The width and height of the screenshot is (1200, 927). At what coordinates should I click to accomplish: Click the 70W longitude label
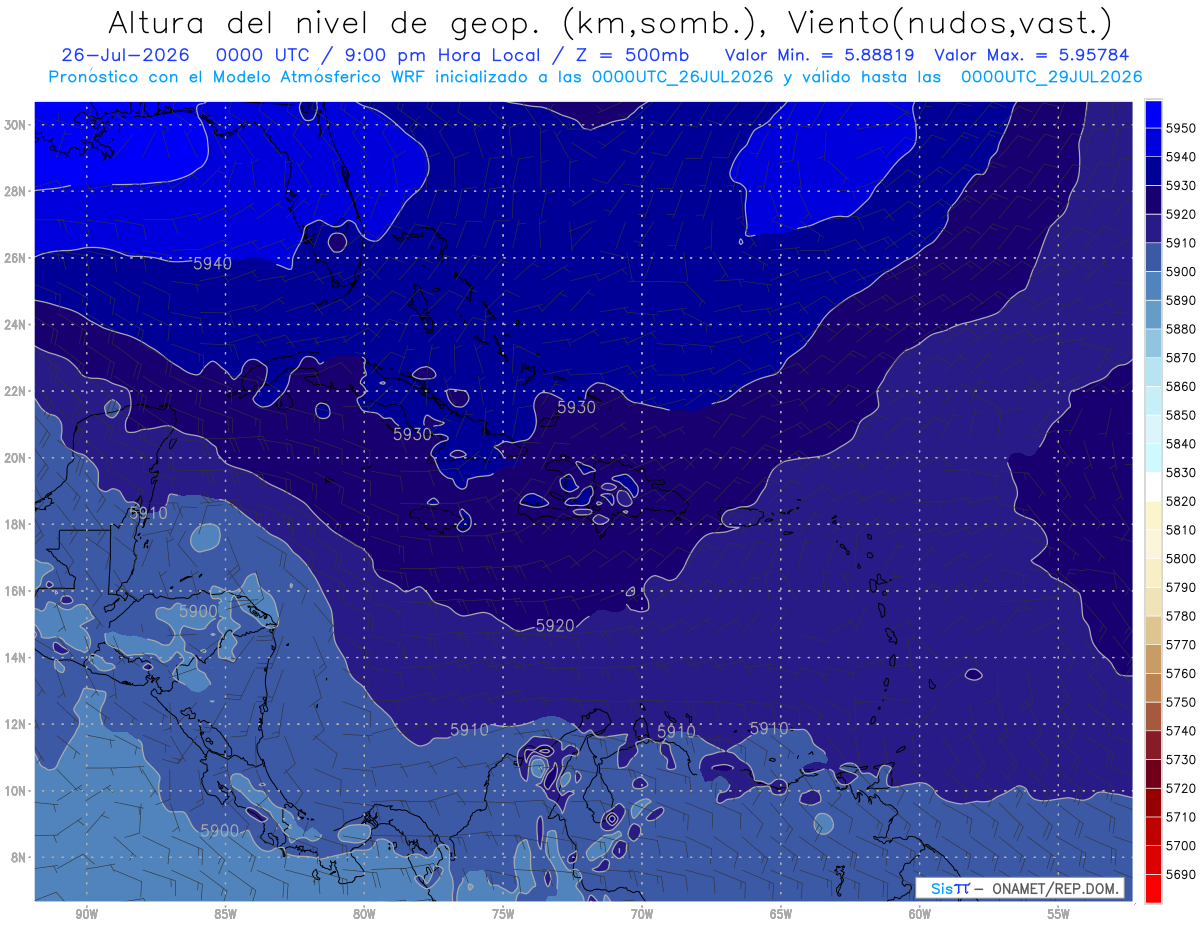(642, 914)
